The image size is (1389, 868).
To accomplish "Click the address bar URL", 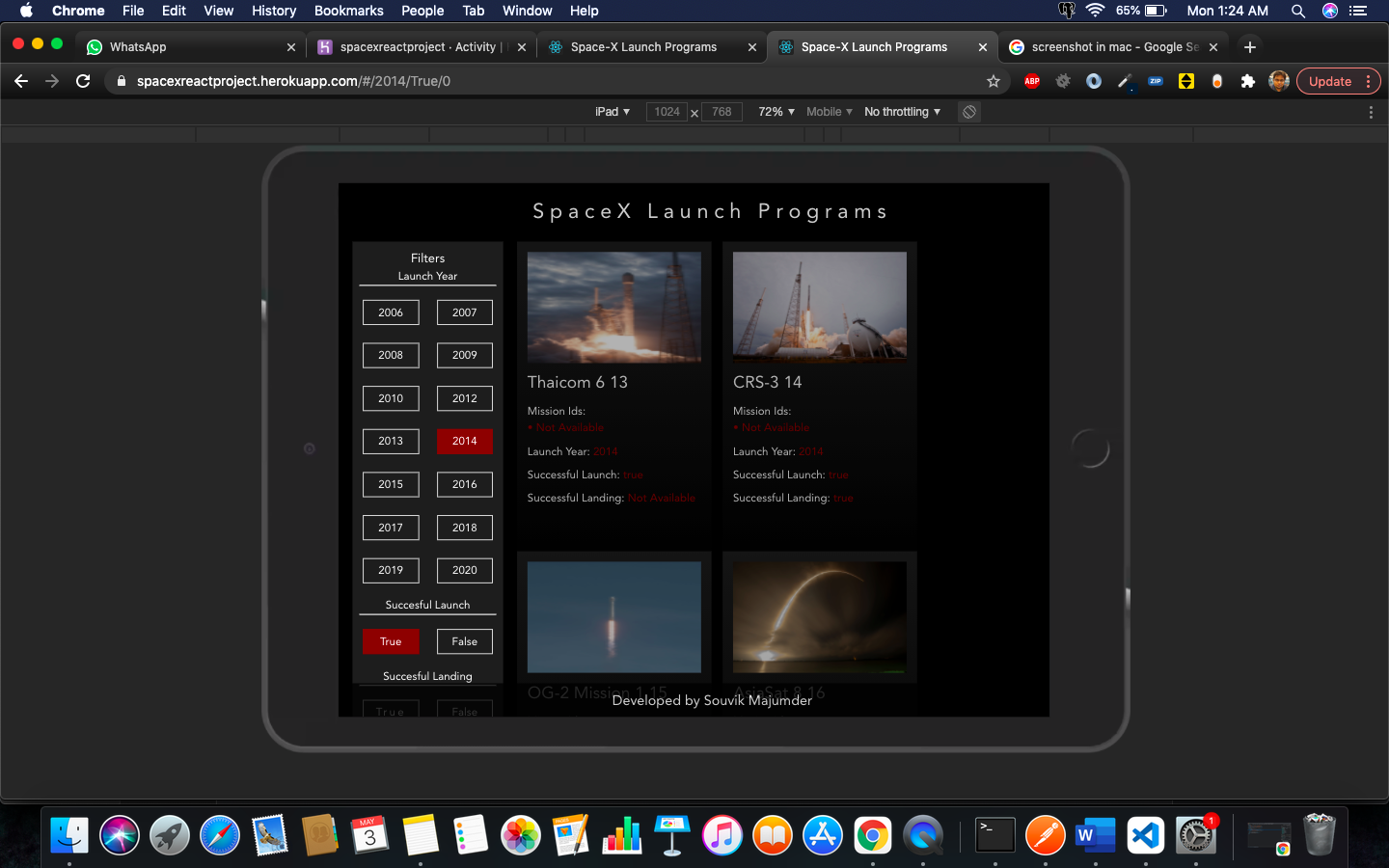I will click(293, 81).
